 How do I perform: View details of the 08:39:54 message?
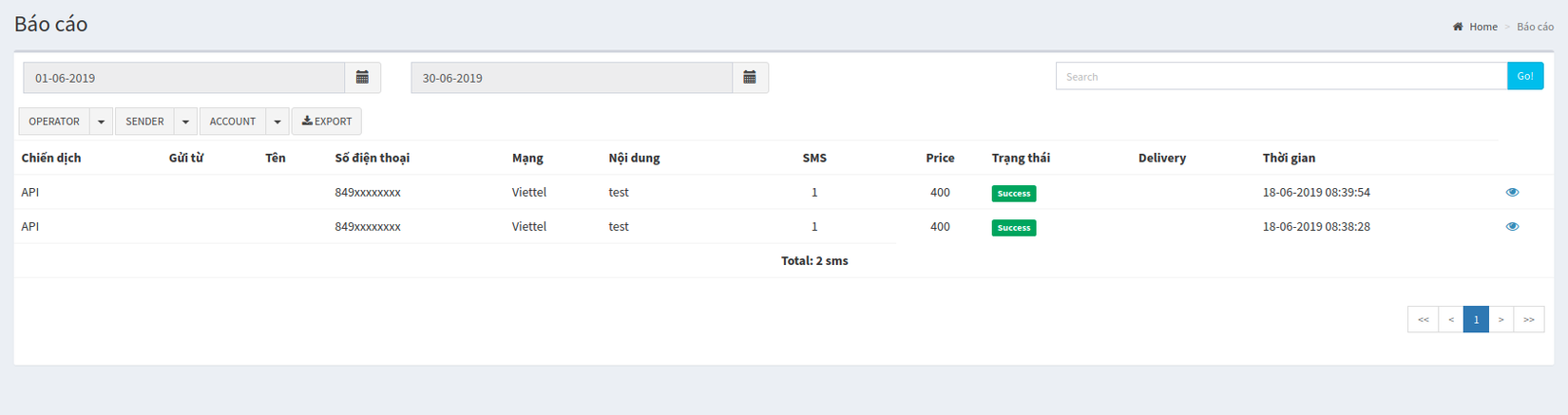tap(1512, 193)
